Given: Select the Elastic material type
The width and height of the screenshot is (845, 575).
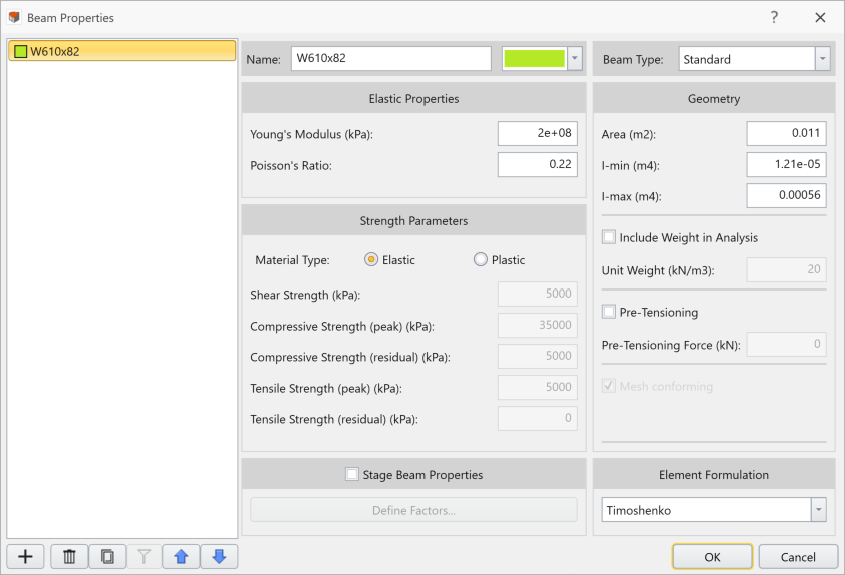Looking at the screenshot, I should point(371,259).
